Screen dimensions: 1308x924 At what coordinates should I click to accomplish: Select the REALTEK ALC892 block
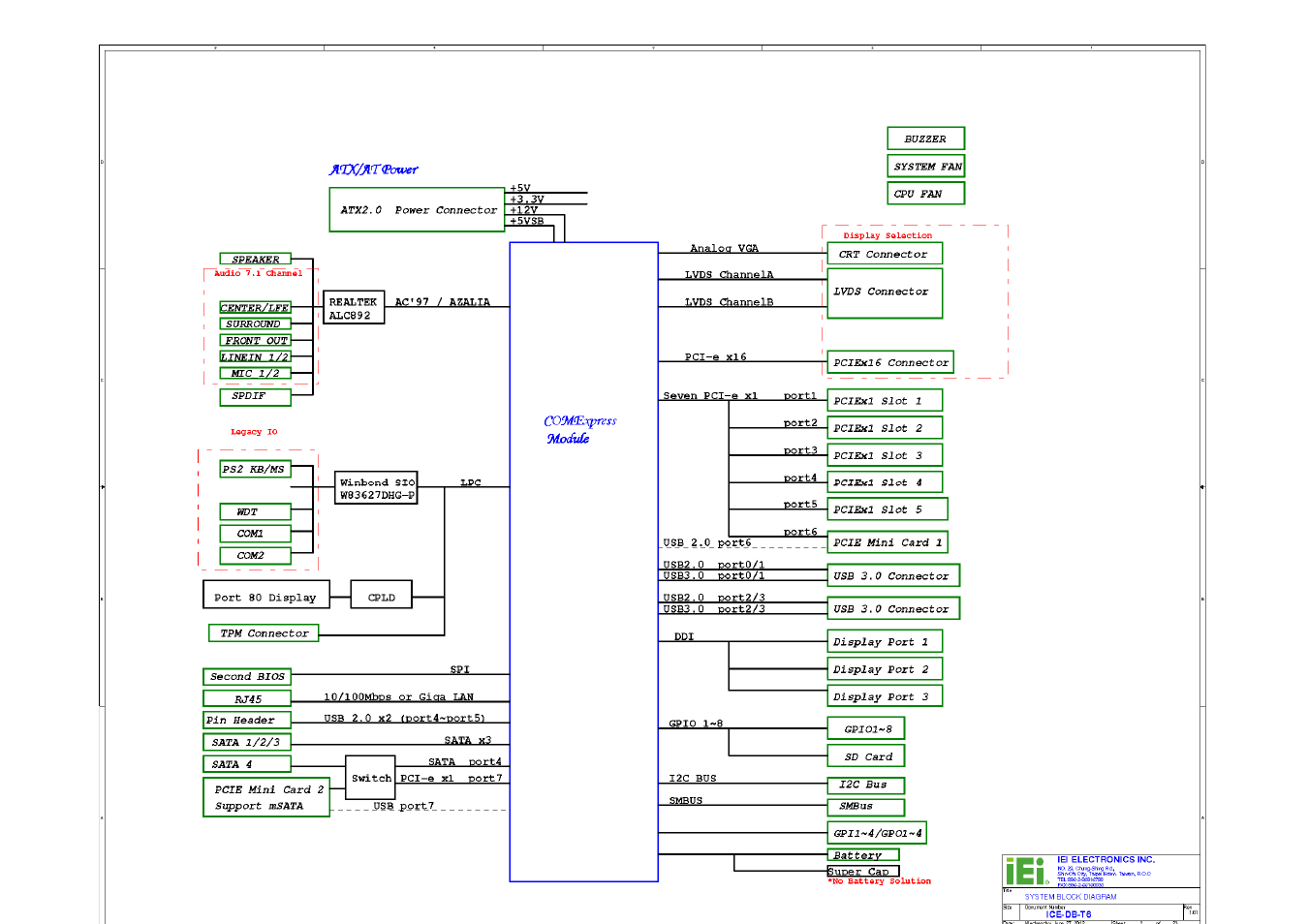(354, 308)
